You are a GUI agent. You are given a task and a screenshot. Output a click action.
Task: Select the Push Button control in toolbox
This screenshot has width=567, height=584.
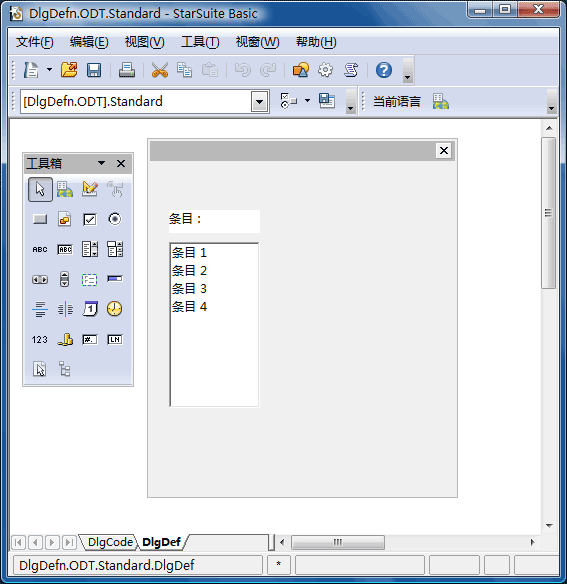tap(40, 219)
